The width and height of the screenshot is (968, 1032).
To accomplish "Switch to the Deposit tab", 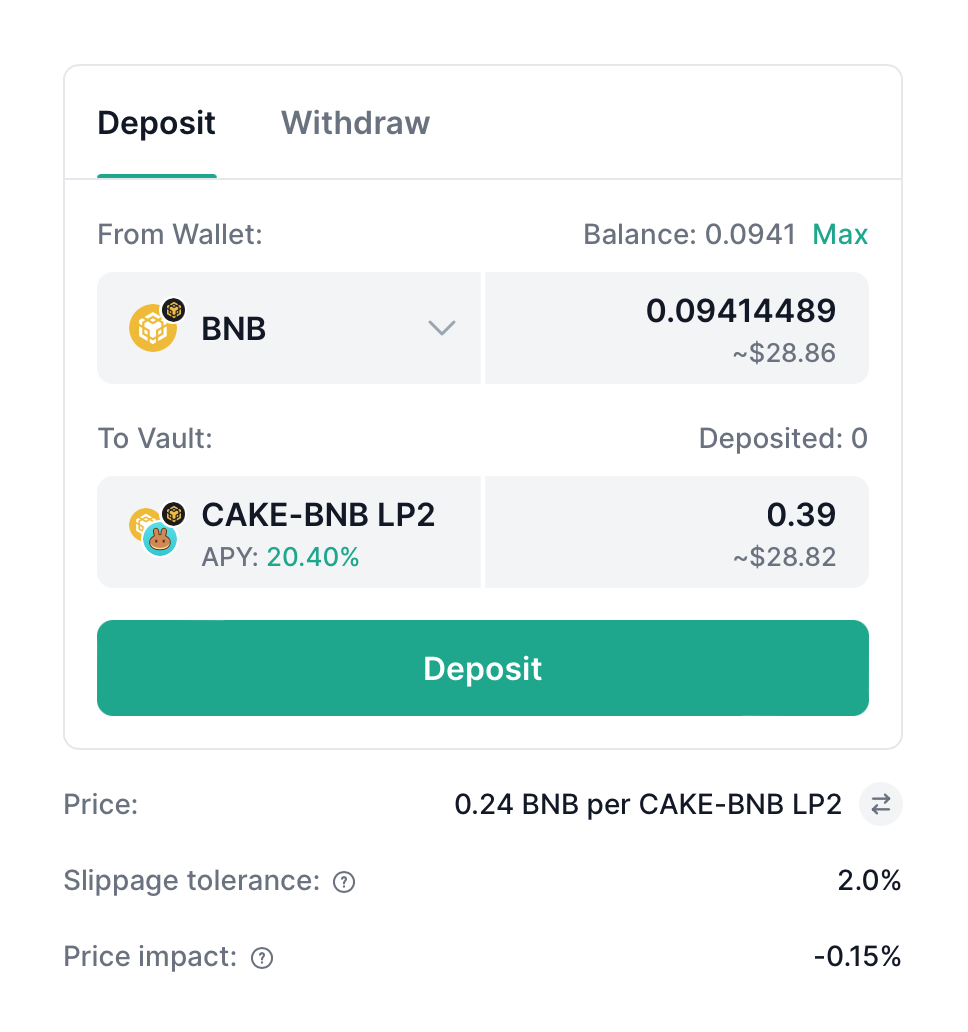I will [156, 123].
